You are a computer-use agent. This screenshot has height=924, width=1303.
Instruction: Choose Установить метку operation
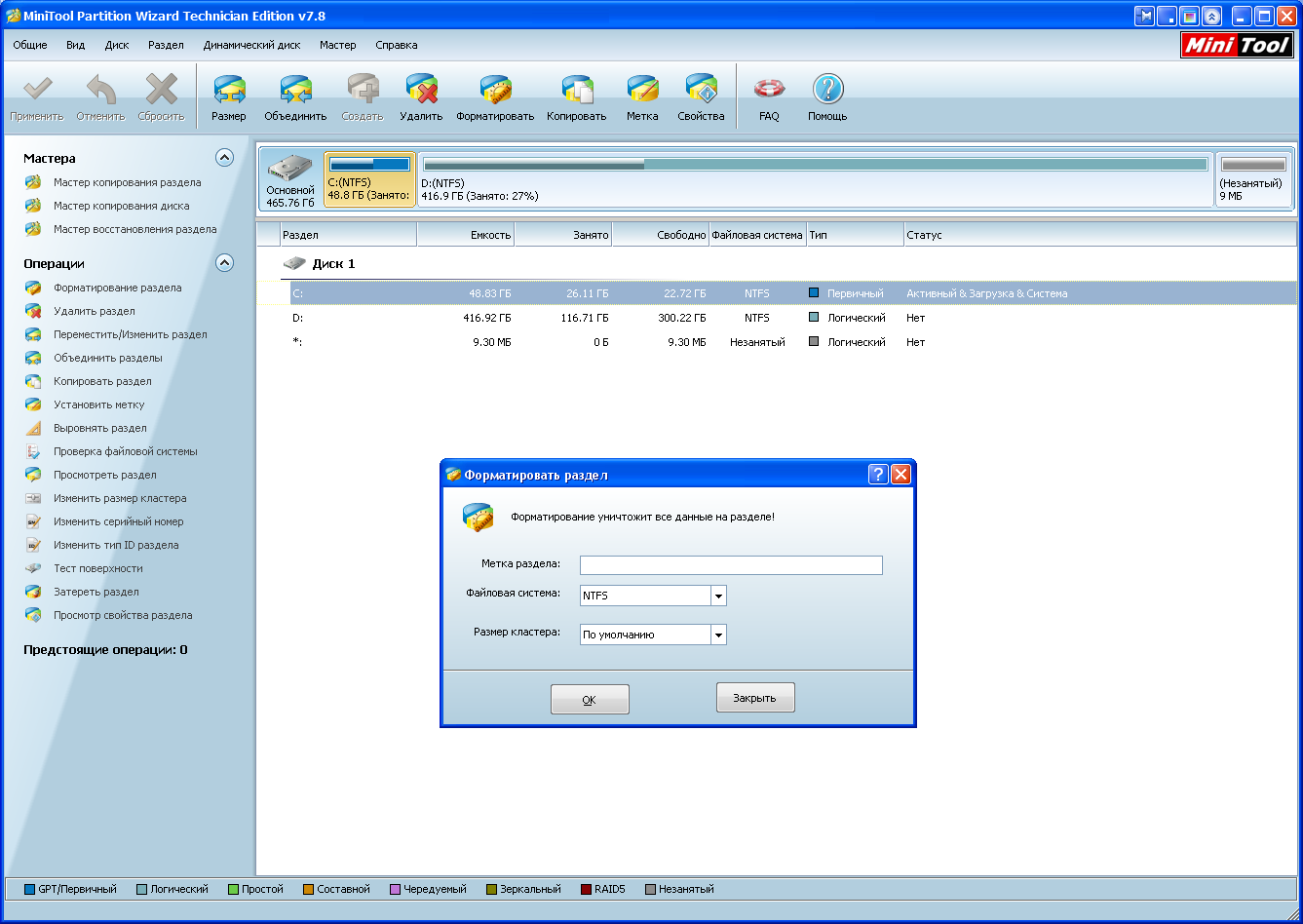pos(99,404)
